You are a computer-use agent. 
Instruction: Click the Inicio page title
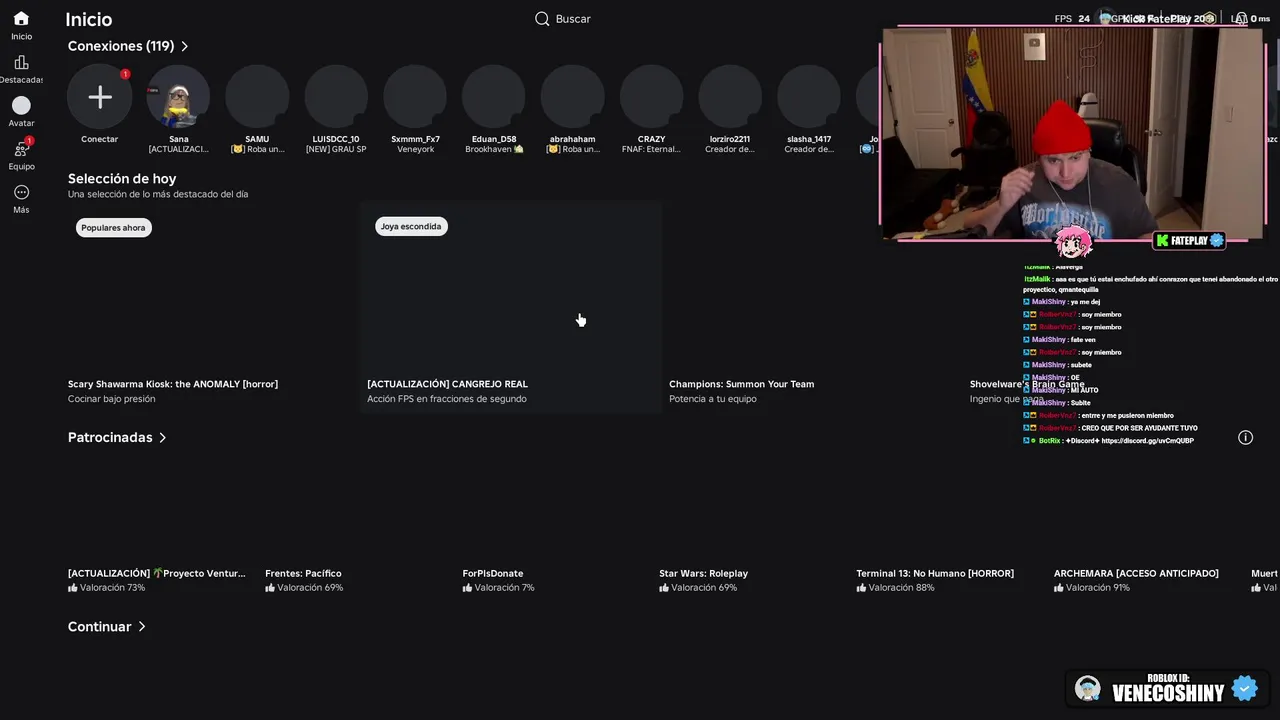(x=89, y=19)
